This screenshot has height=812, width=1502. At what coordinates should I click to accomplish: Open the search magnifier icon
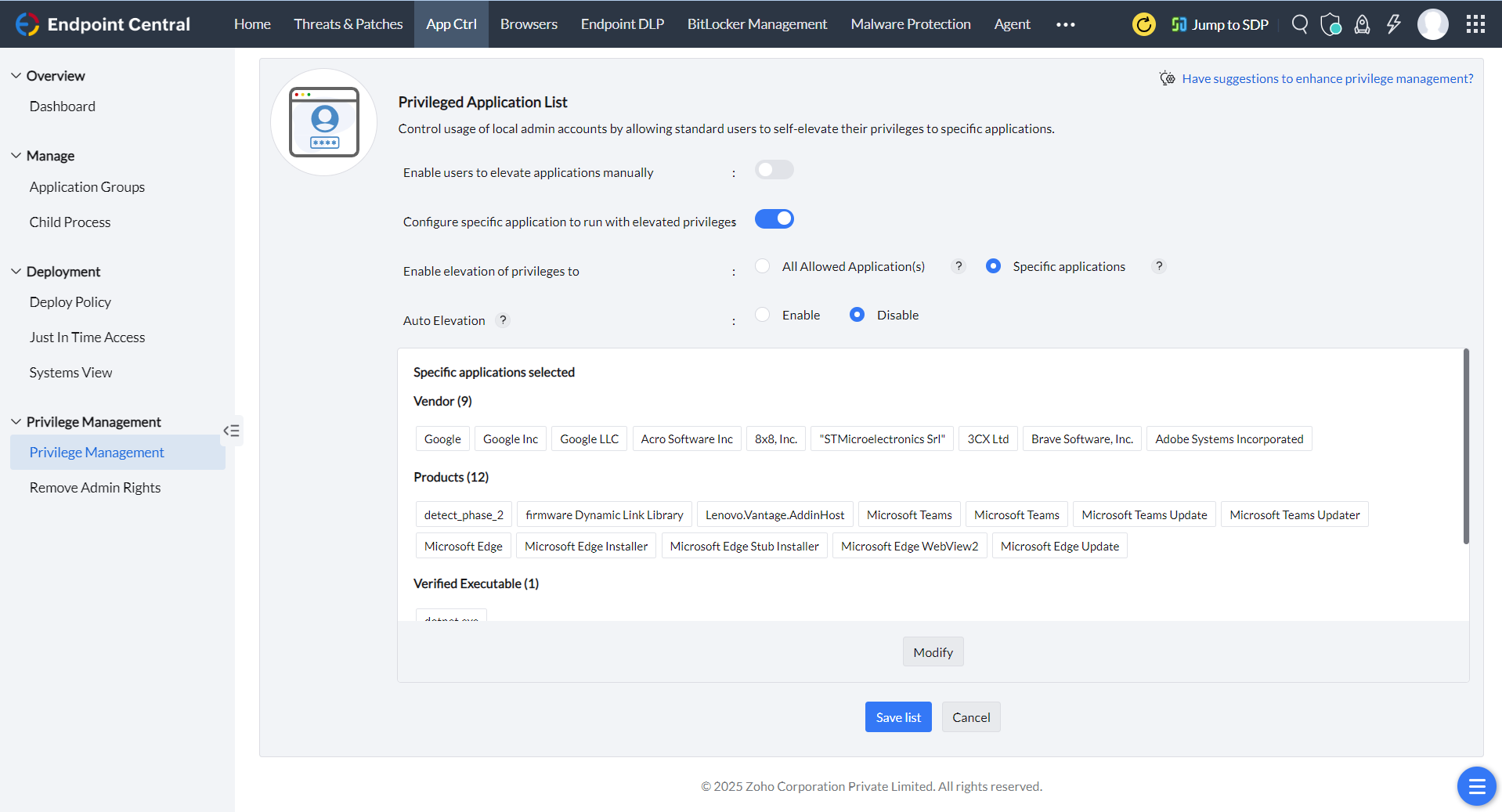pos(1300,24)
